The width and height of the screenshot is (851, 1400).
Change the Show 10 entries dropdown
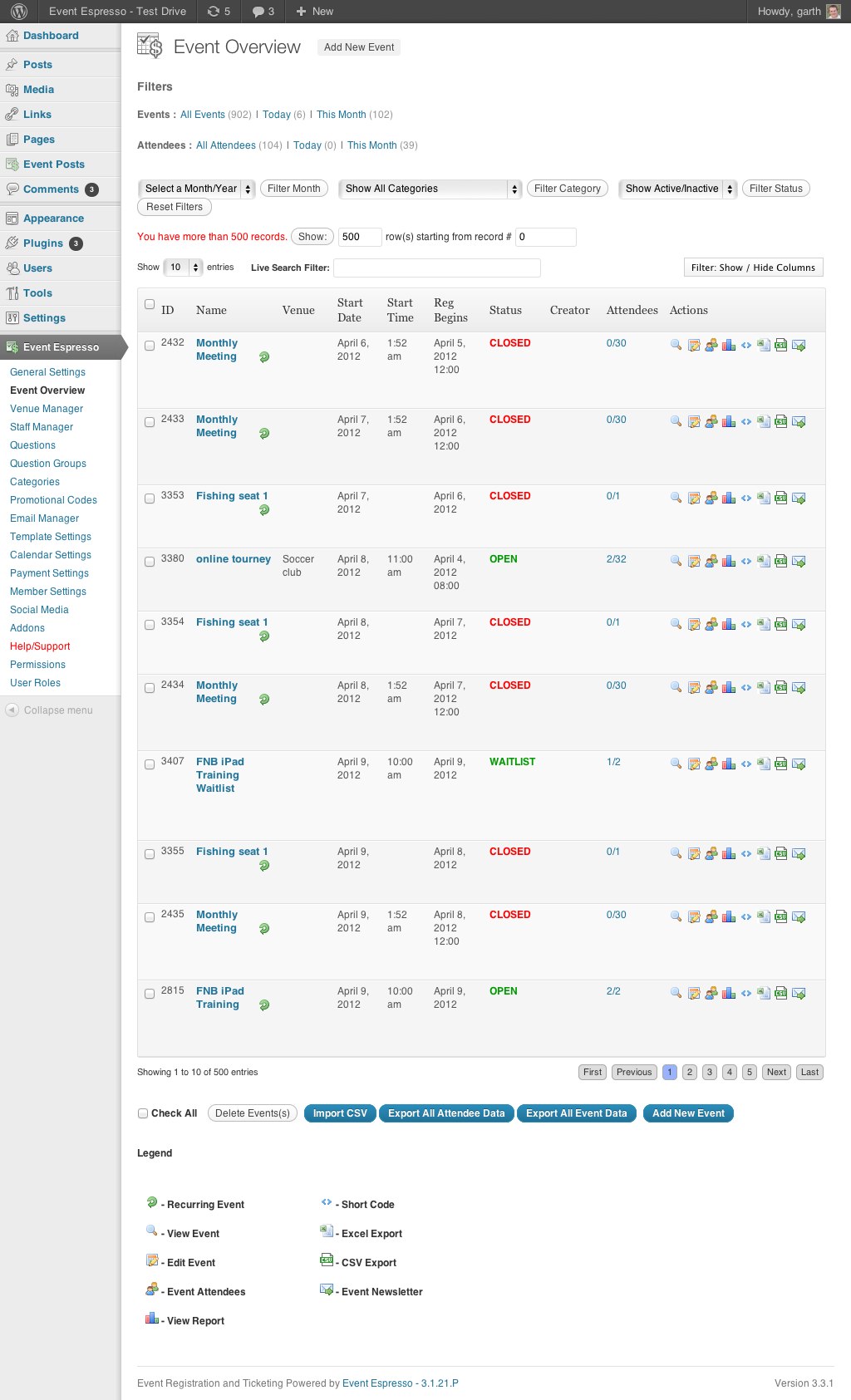183,268
